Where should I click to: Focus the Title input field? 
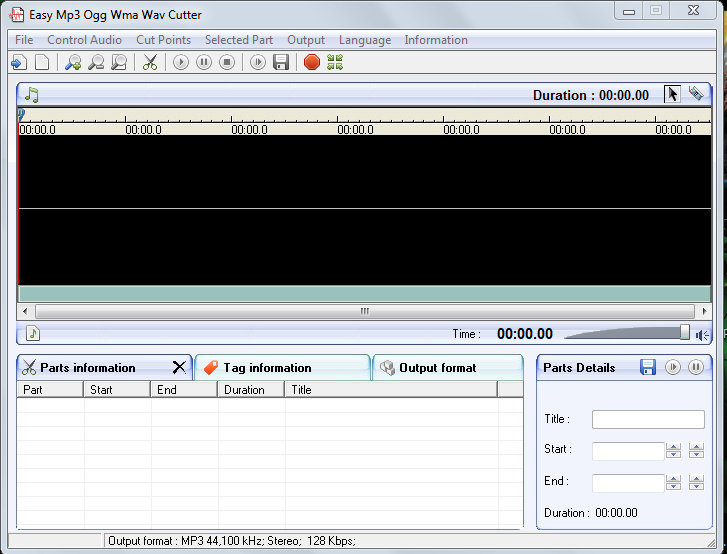tap(648, 419)
